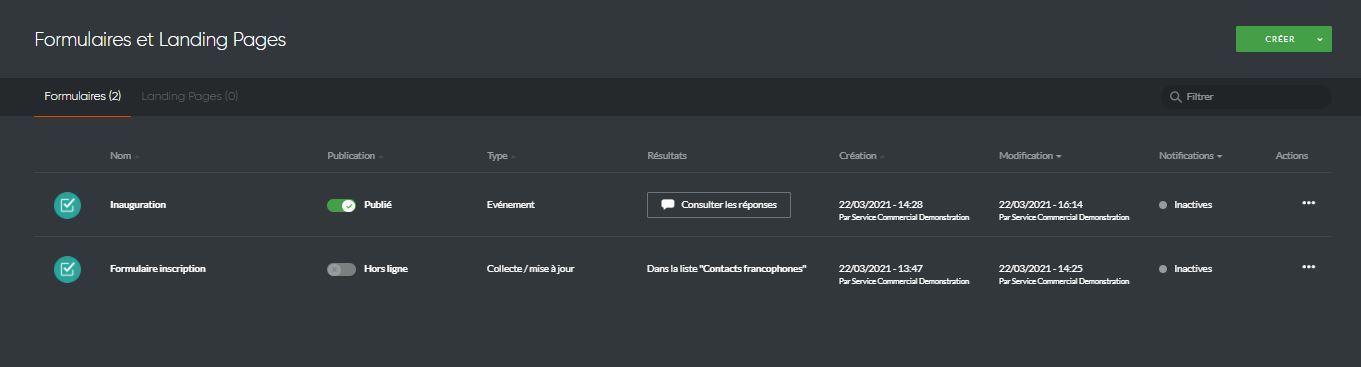
Task: Click modification date 22/03/2021 - 14:25
Action: coord(1041,268)
